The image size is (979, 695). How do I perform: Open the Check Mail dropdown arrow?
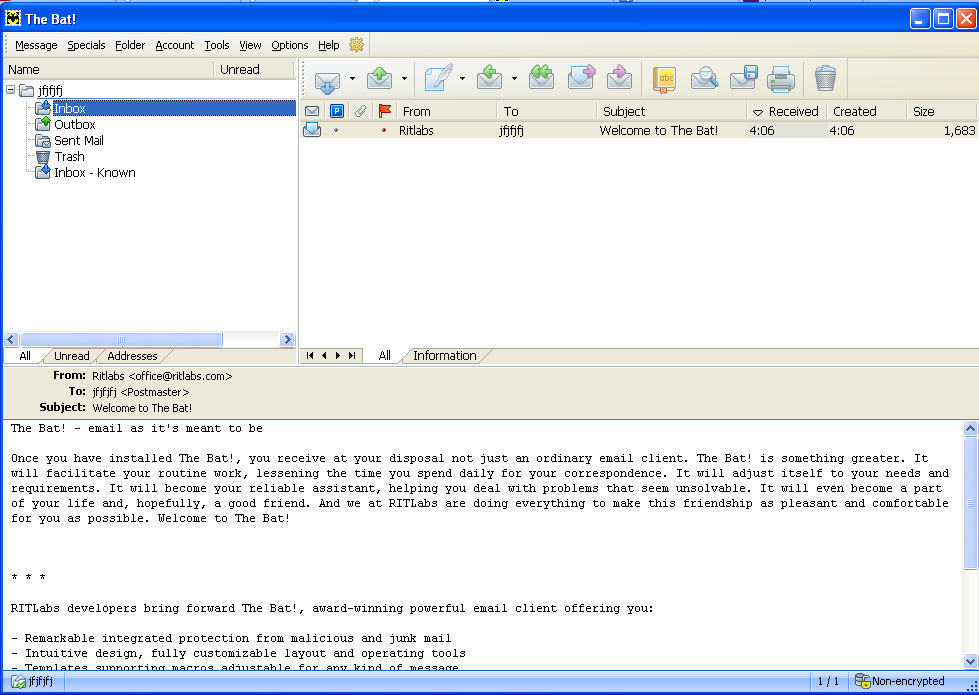[351, 78]
